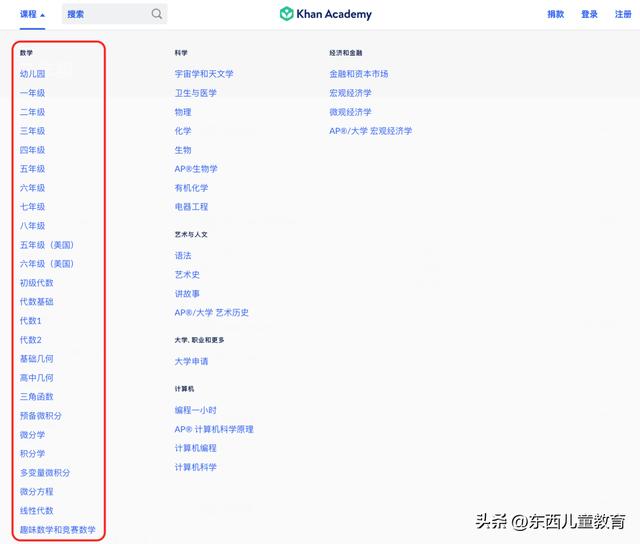This screenshot has height=544, width=640.
Task: Select 讲故事 course
Action: (187, 293)
